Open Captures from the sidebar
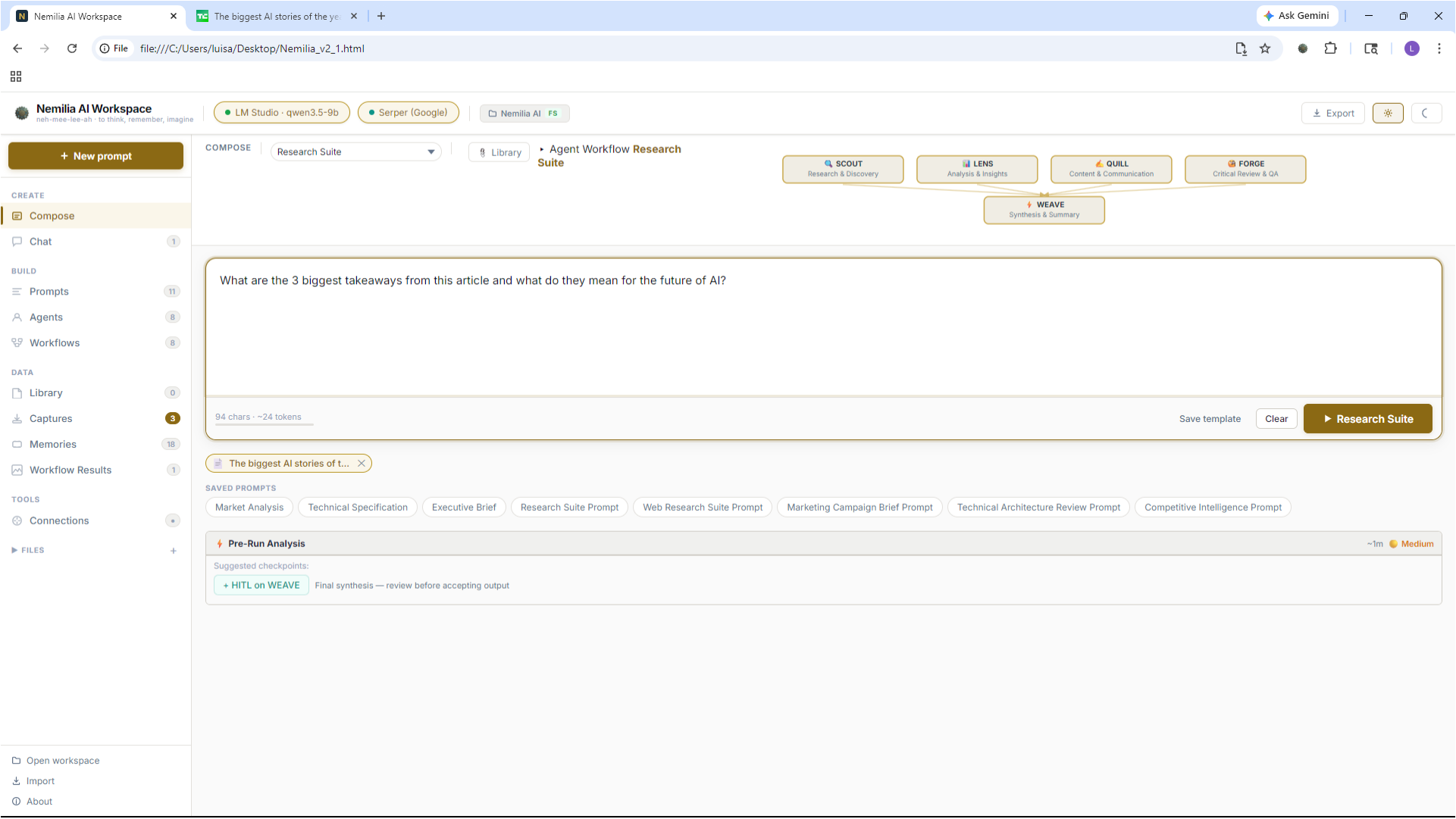 [52, 418]
